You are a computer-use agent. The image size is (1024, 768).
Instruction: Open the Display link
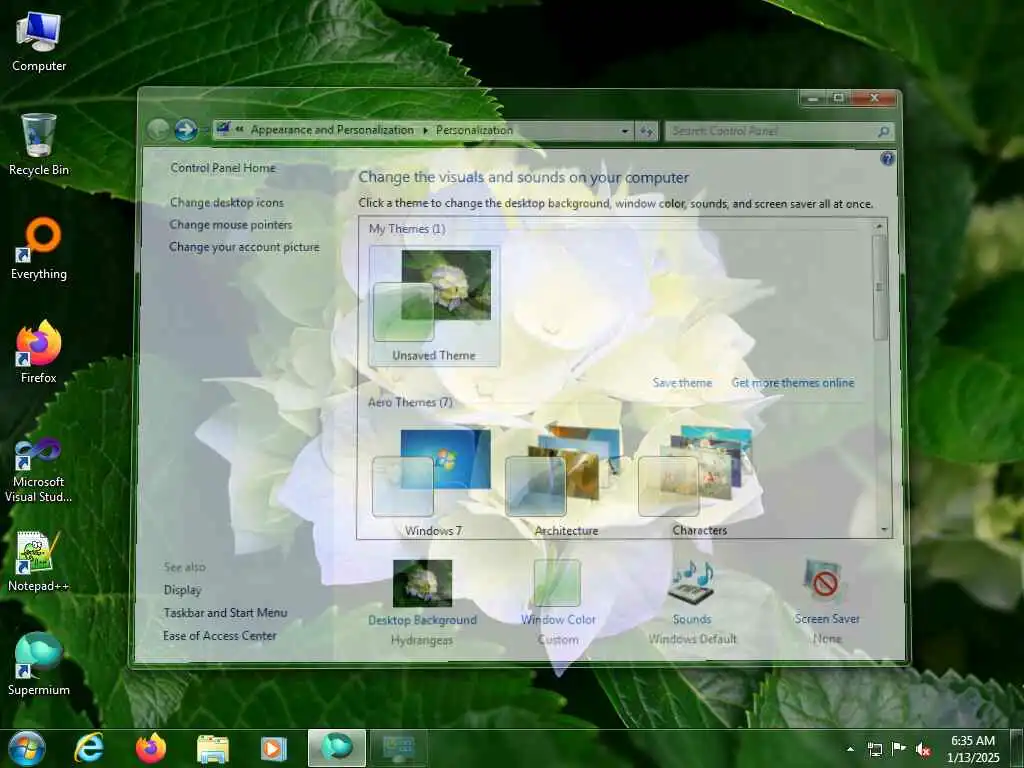(x=182, y=590)
